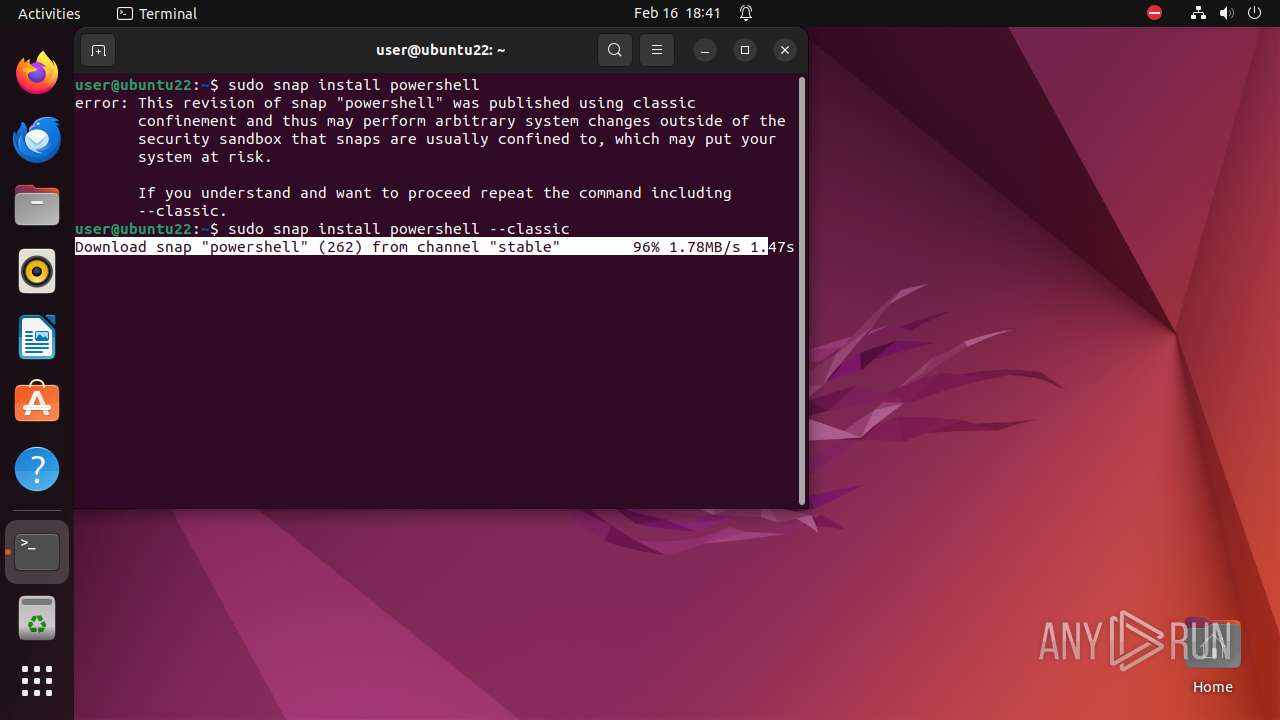
Task: Show applications grid
Action: [37, 681]
